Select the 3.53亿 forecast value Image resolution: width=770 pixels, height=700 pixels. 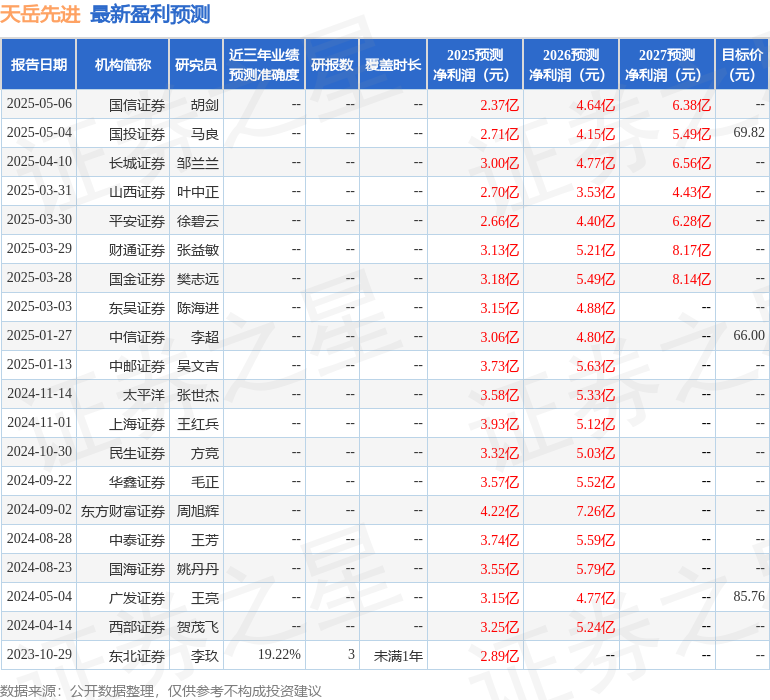pos(595,192)
